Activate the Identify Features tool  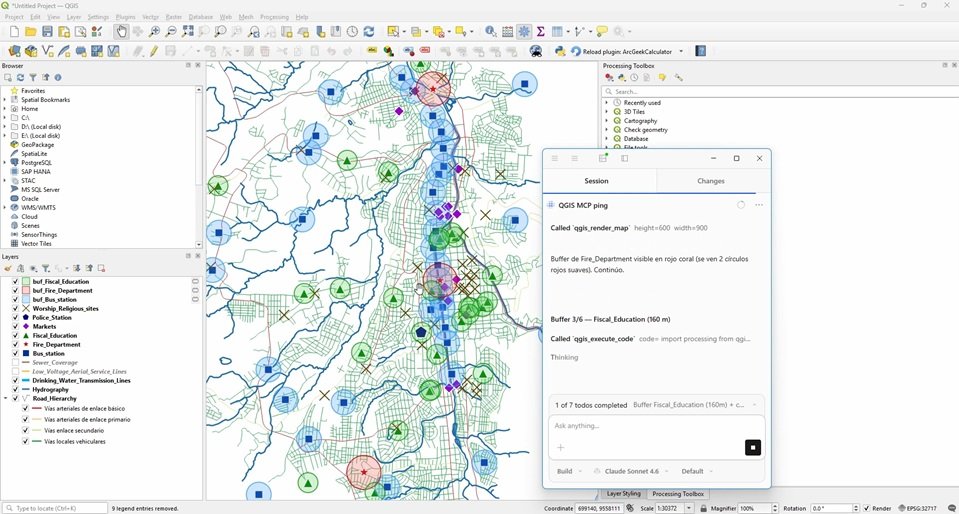click(x=491, y=31)
